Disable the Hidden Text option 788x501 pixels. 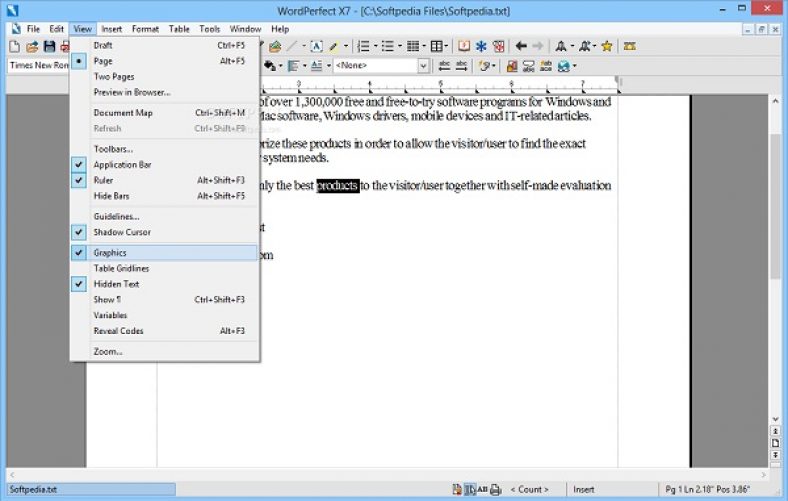[x=116, y=284]
